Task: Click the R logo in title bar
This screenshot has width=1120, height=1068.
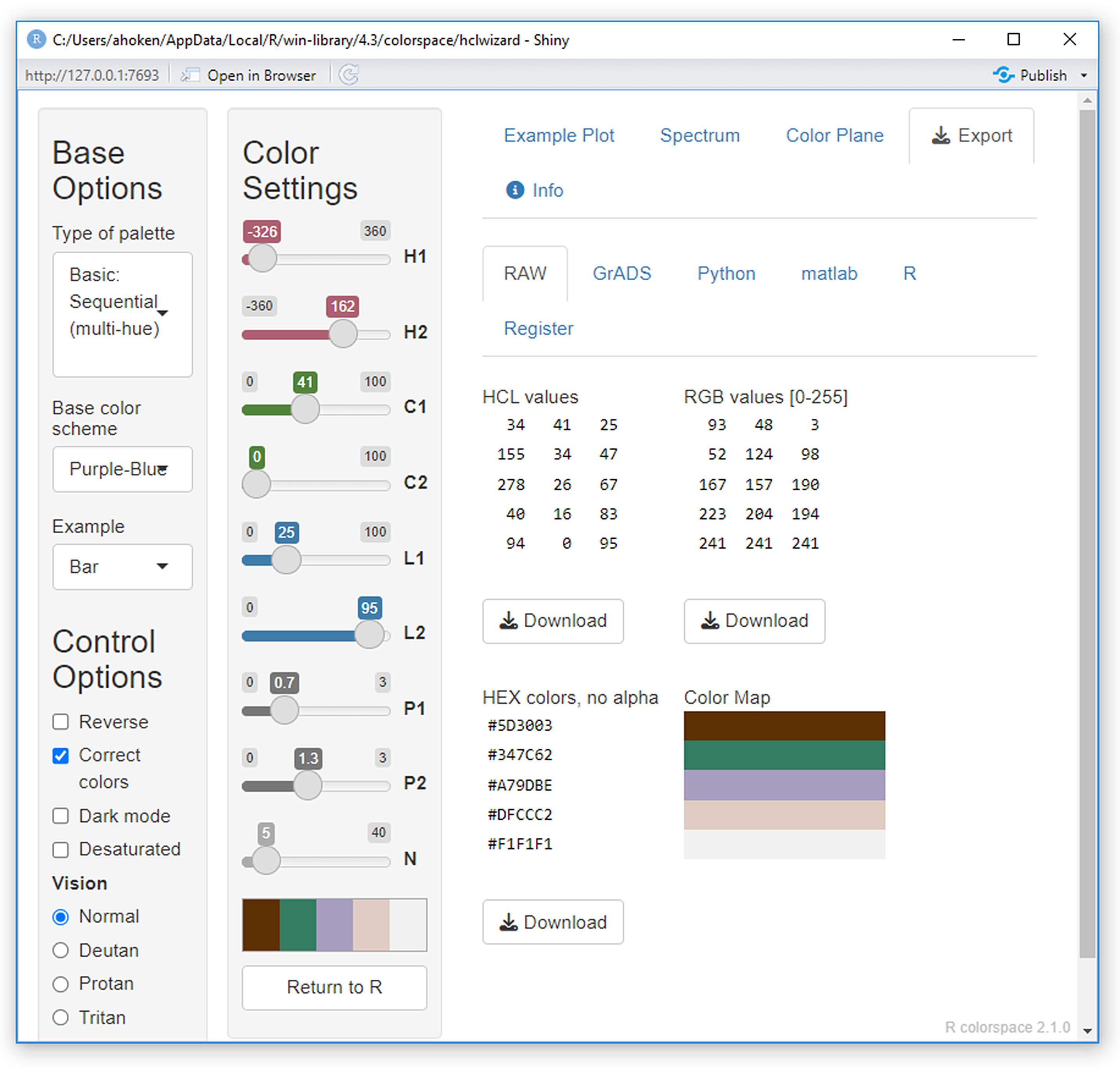Action: [36, 39]
